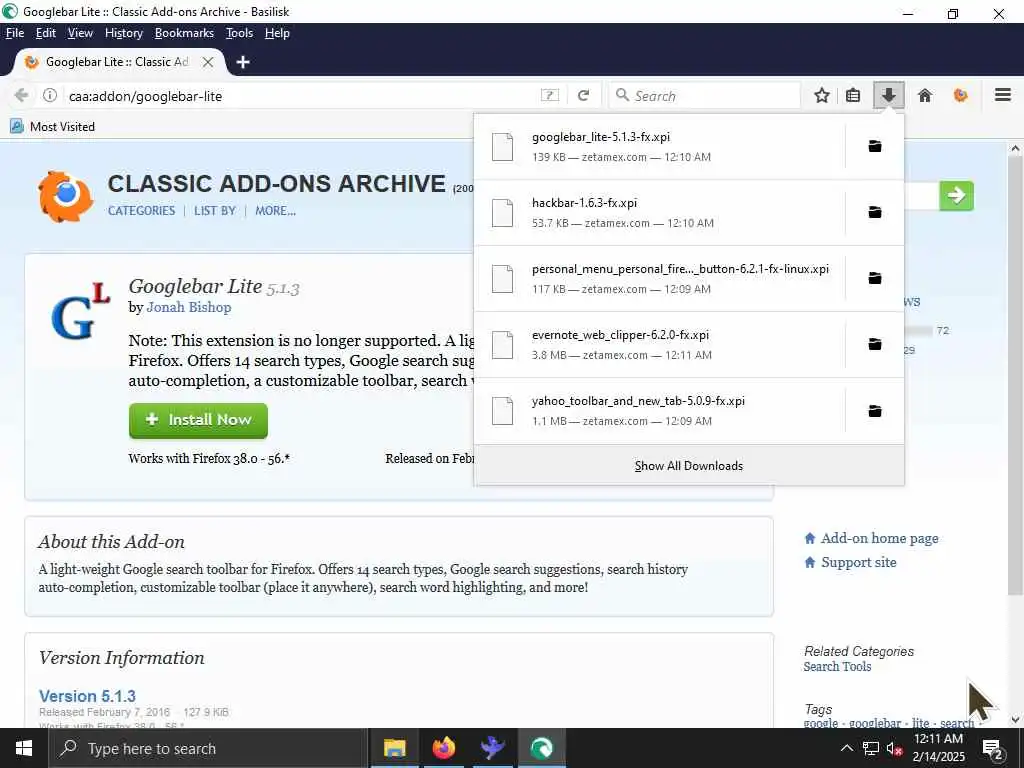Go to home page via home icon

[x=925, y=96]
